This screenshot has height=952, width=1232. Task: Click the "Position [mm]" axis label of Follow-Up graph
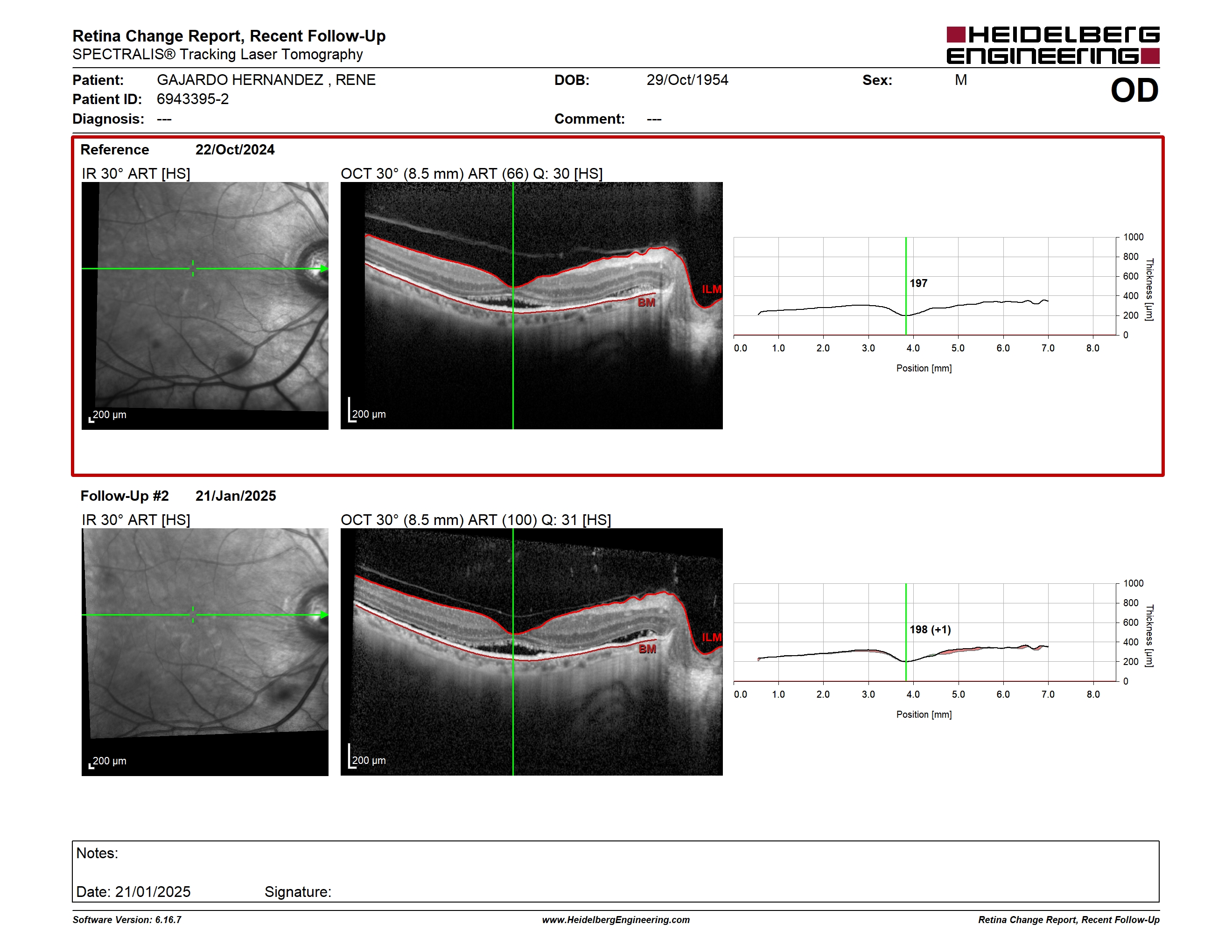924,714
